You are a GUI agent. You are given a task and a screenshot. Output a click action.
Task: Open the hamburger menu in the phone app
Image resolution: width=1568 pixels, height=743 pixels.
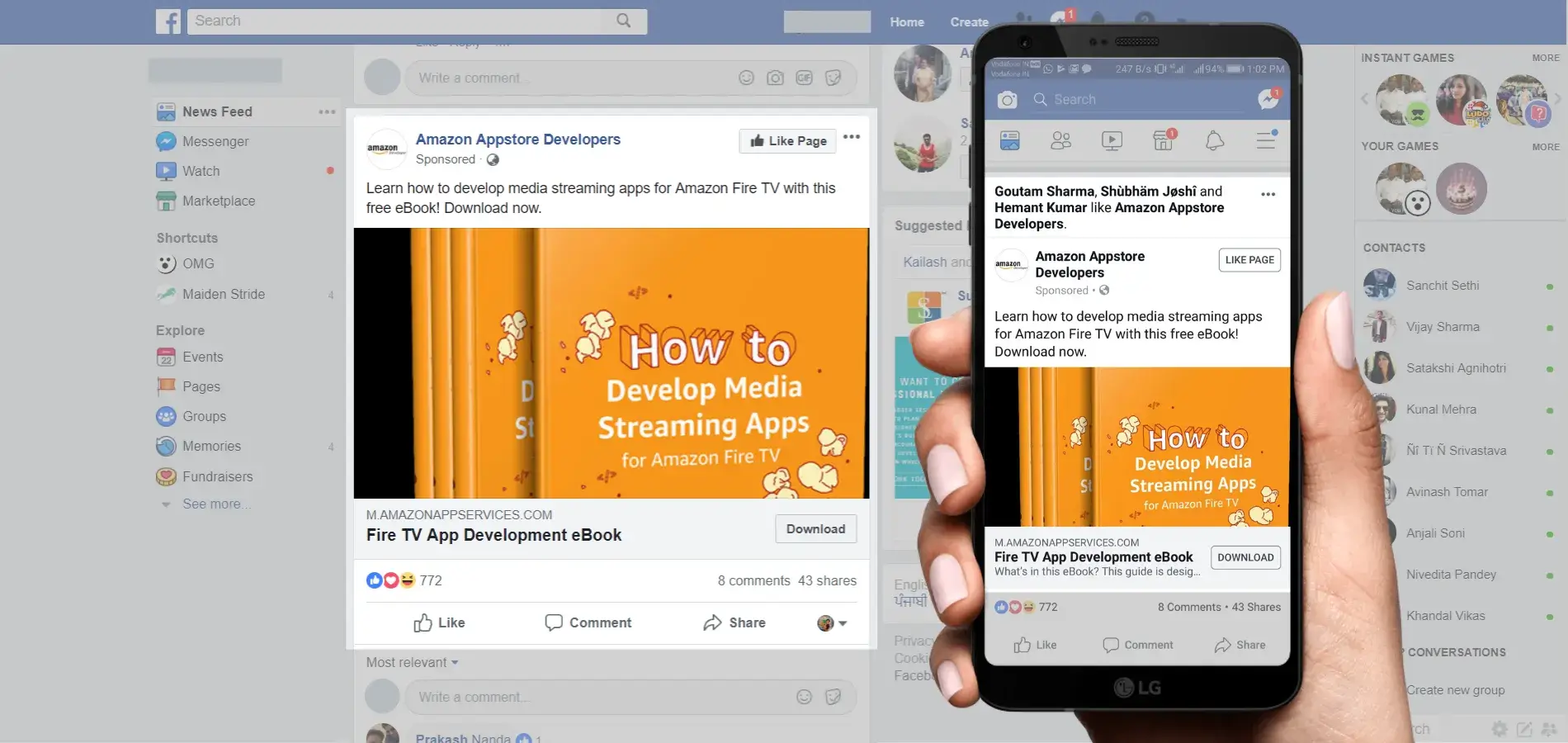coord(1265,140)
